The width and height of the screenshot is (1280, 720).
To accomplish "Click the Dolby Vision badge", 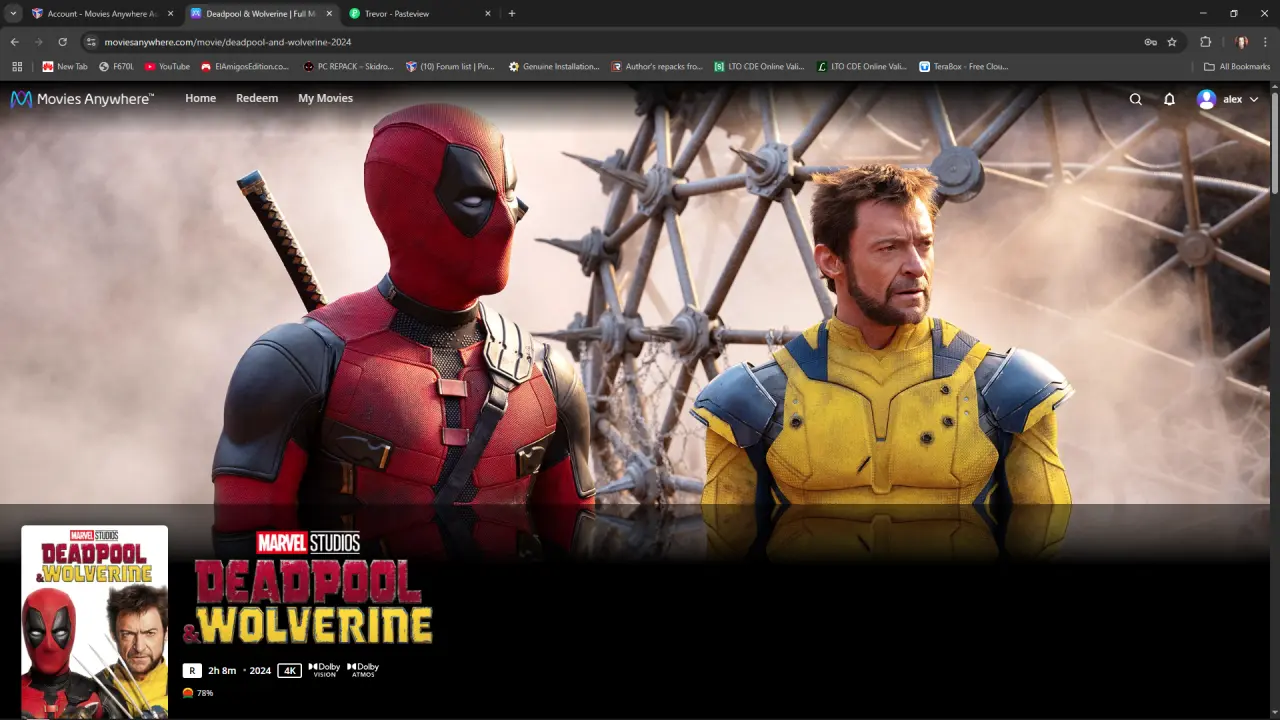I will tap(325, 670).
